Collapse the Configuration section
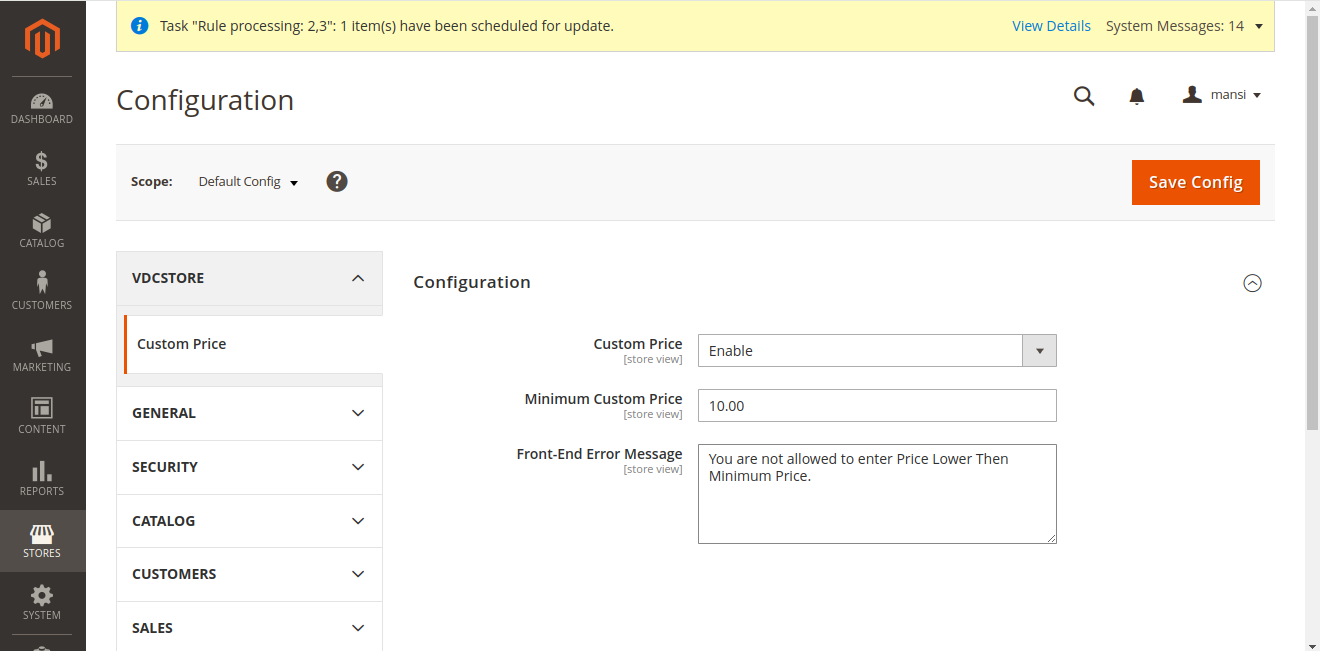Viewport: 1320px width, 651px height. (1252, 283)
